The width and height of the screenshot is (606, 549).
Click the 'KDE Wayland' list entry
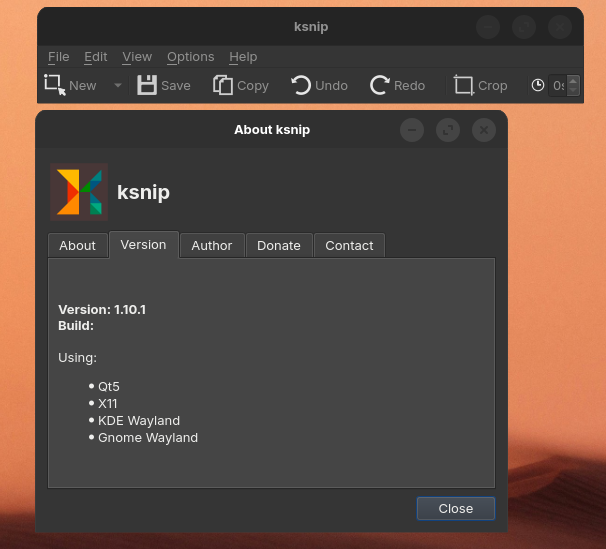139,421
